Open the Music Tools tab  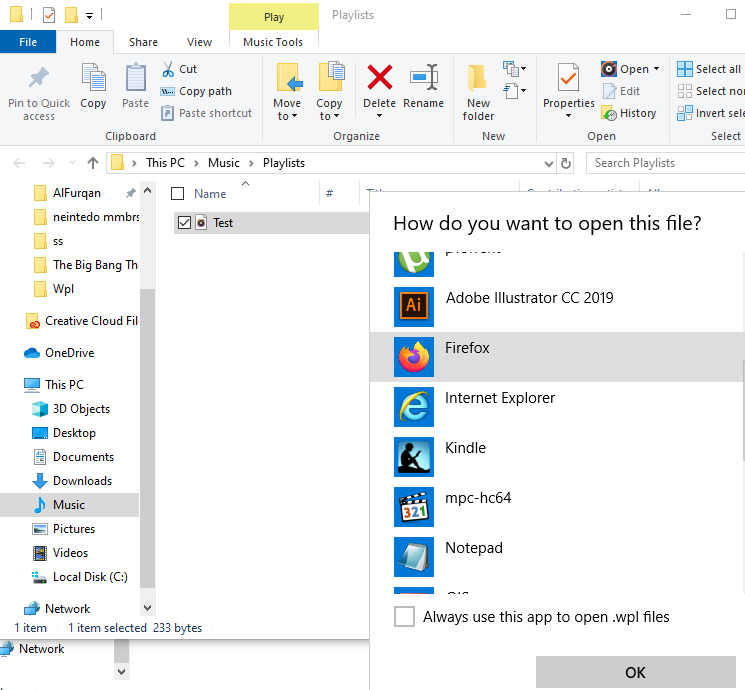[273, 42]
